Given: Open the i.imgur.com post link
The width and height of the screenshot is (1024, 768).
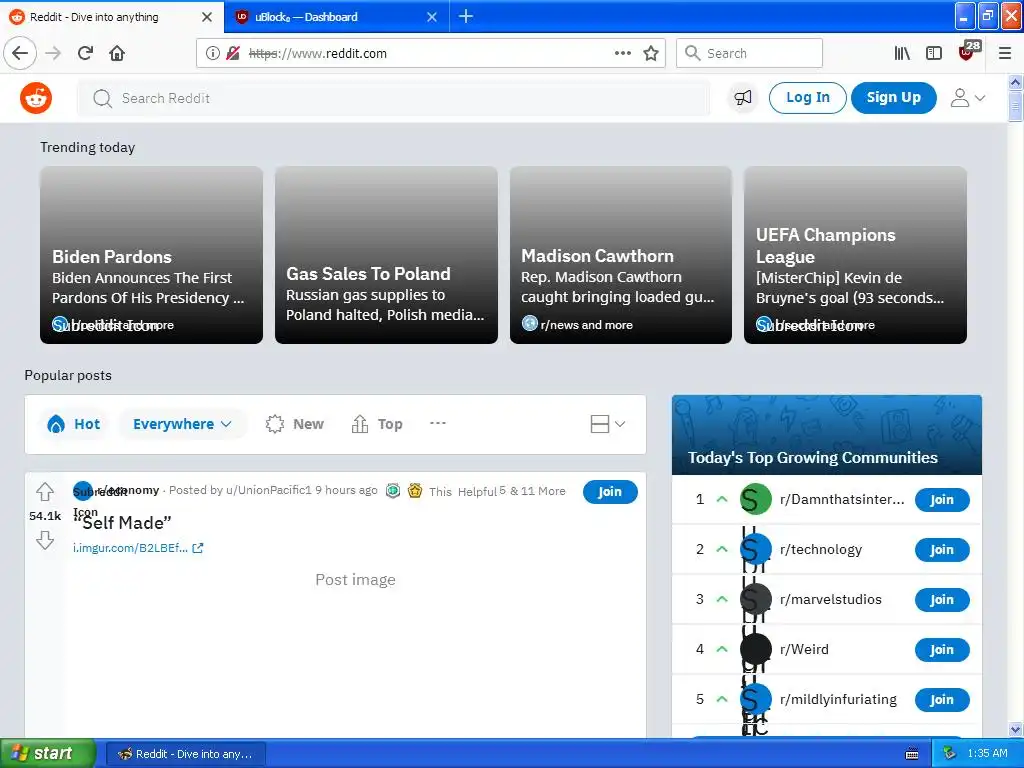Looking at the screenshot, I should 138,548.
